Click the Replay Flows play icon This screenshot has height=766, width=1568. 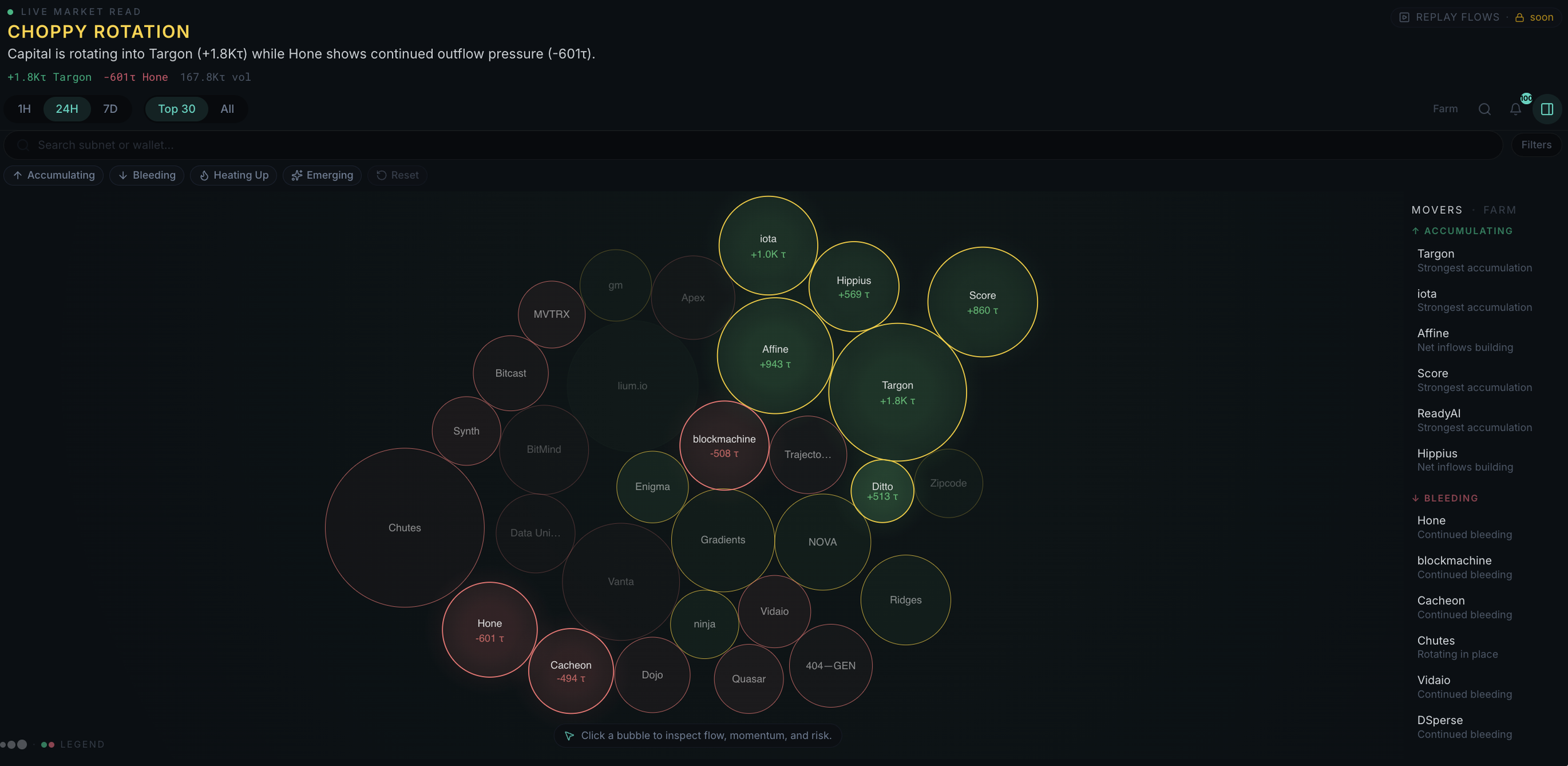coord(1404,18)
